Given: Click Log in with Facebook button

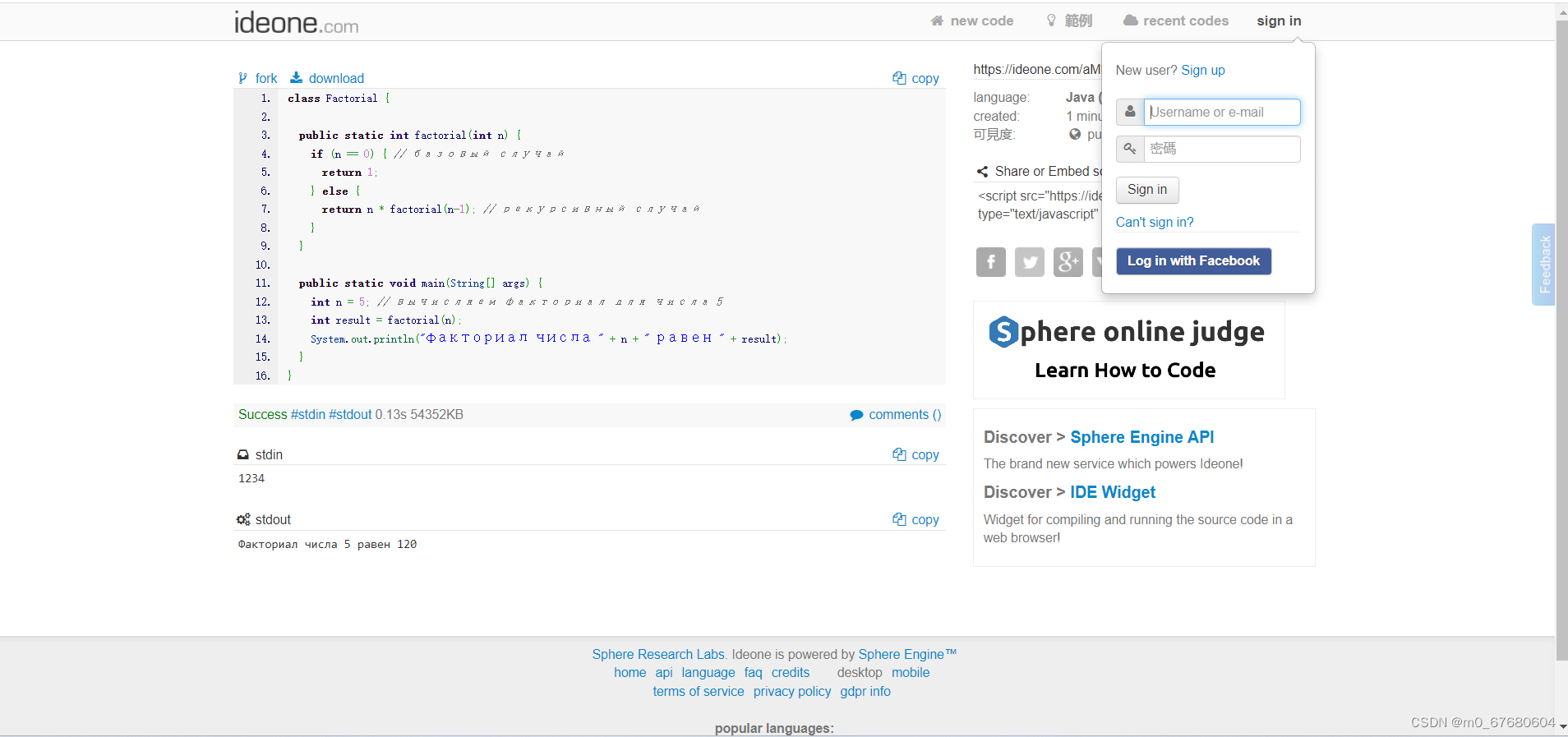Looking at the screenshot, I should [x=1193, y=261].
